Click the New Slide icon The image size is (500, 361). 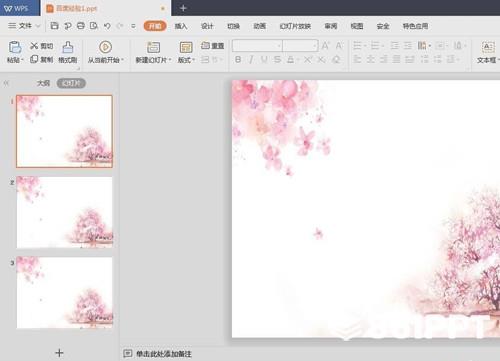point(153,47)
